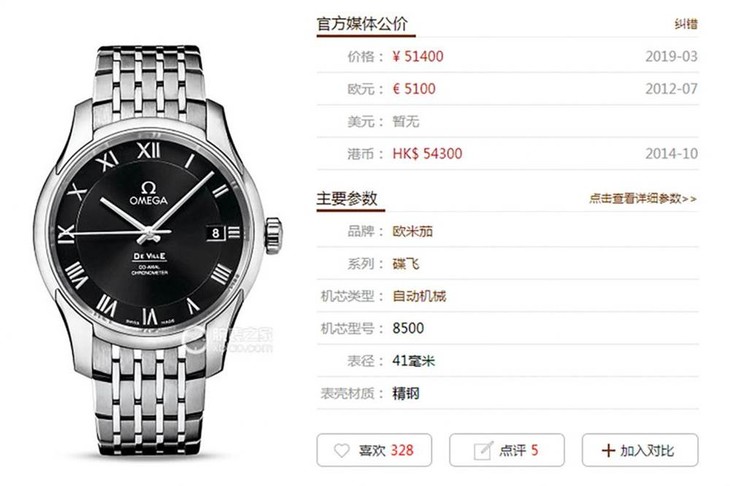Click the ¥ 51400 price value
Viewport: 730px width, 486px height.
[x=418, y=56]
